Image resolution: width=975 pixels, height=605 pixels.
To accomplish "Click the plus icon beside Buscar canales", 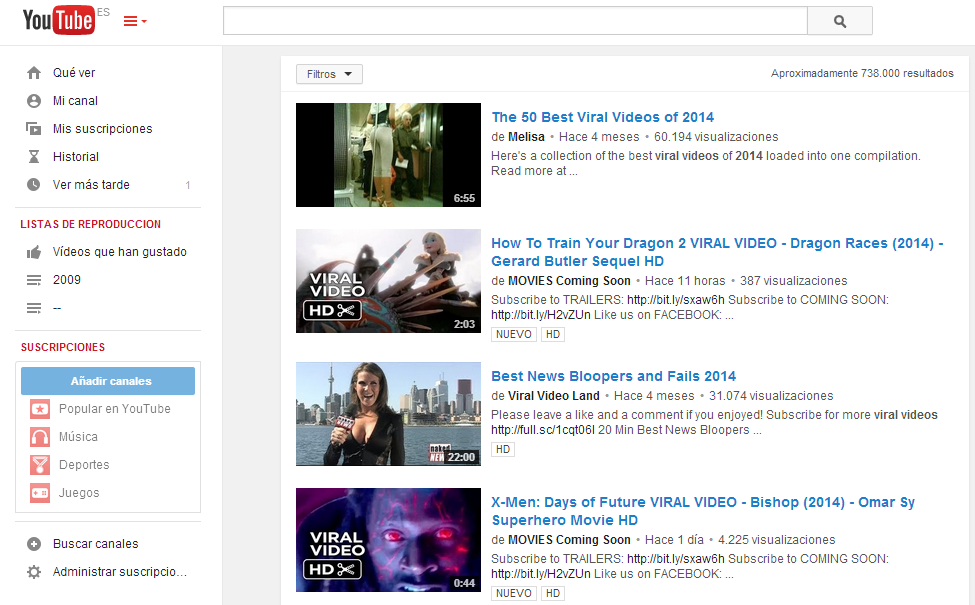I will (34, 544).
